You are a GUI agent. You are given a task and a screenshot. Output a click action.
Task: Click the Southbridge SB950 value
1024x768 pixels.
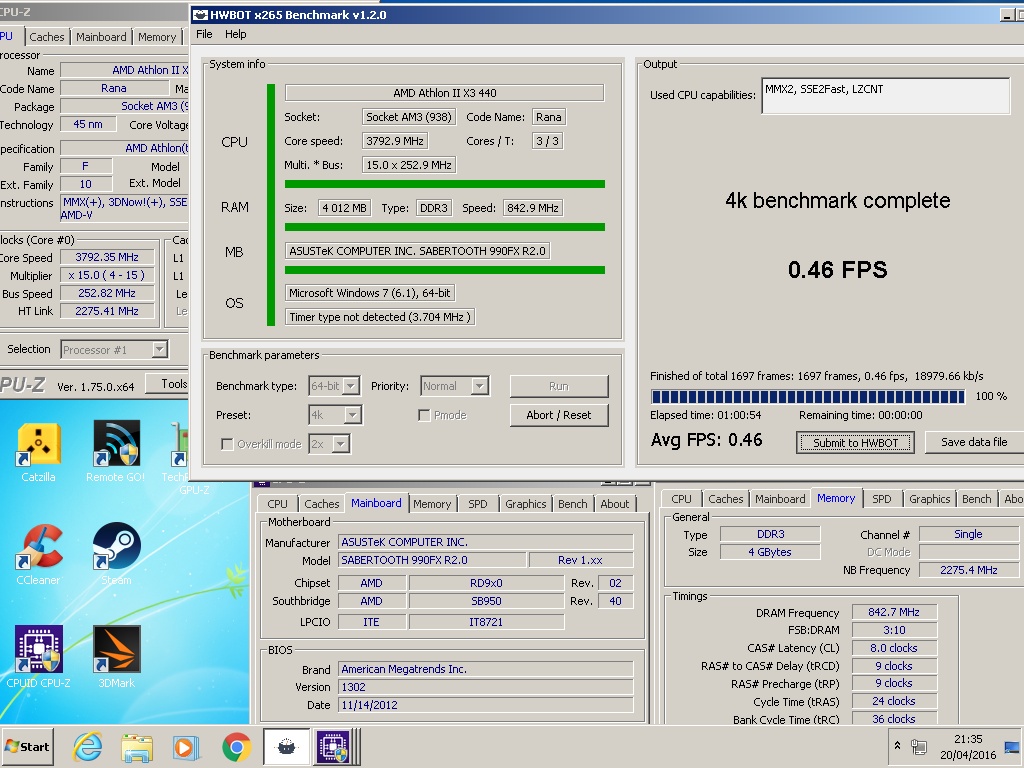click(486, 601)
